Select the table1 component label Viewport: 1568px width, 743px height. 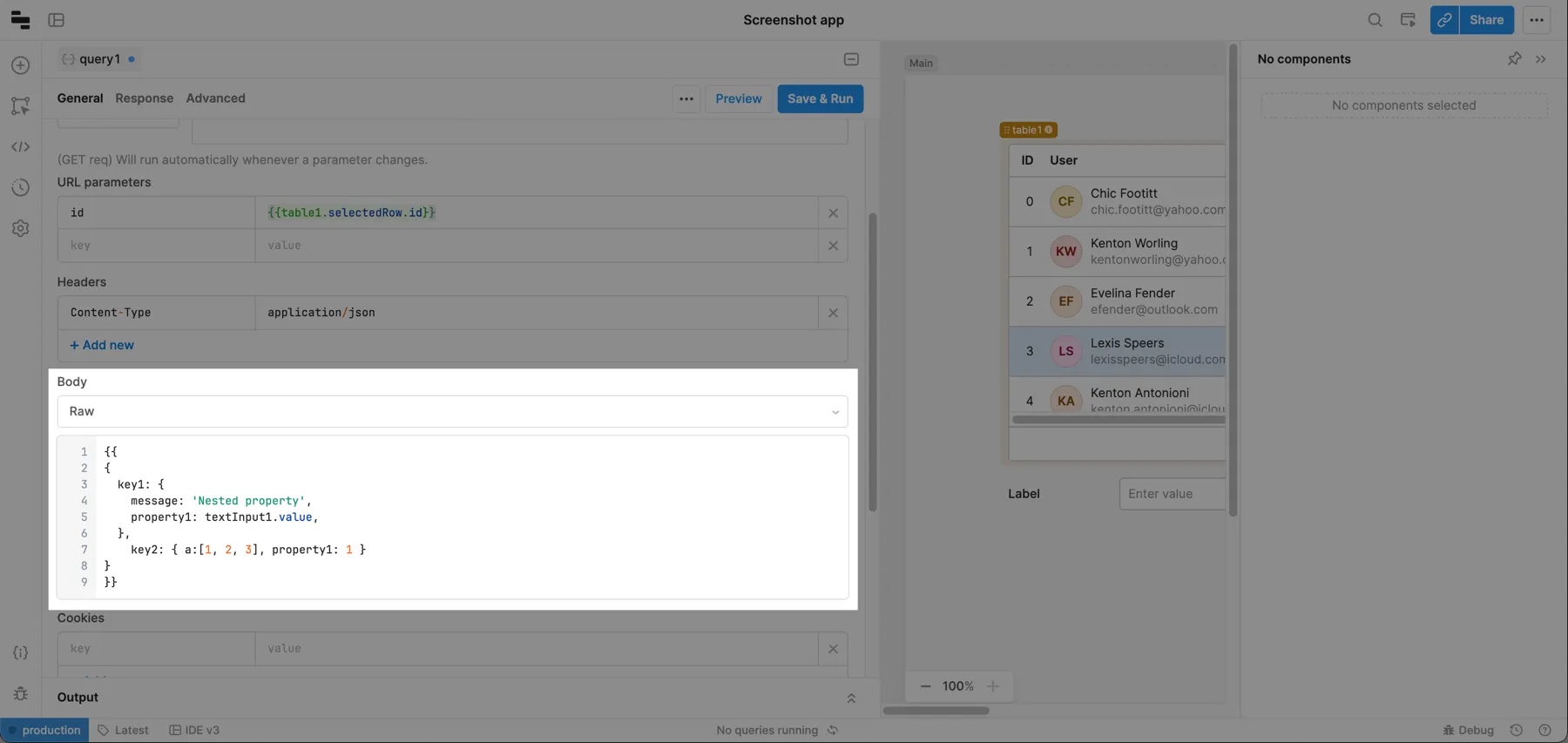click(x=1028, y=130)
